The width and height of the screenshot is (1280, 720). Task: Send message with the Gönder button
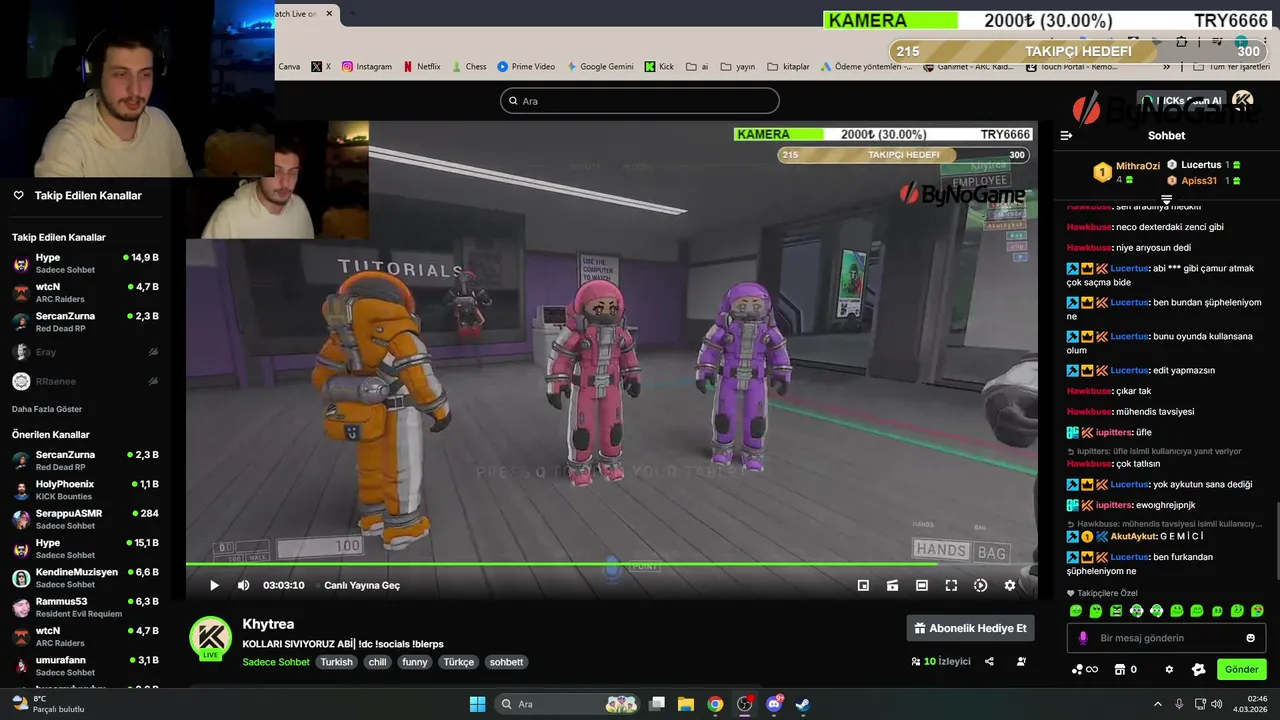1242,669
